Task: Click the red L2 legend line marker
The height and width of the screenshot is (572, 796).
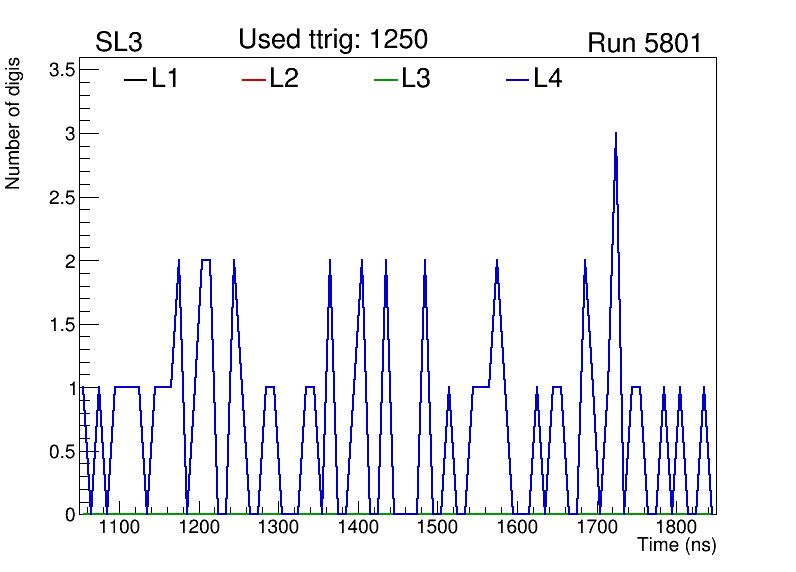Action: pos(254,81)
